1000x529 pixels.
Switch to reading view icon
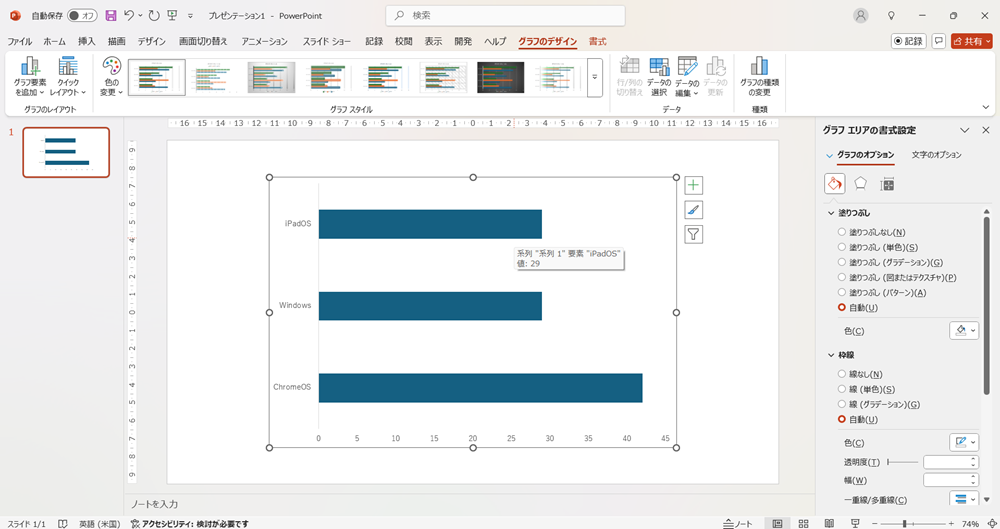pyautogui.click(x=829, y=523)
